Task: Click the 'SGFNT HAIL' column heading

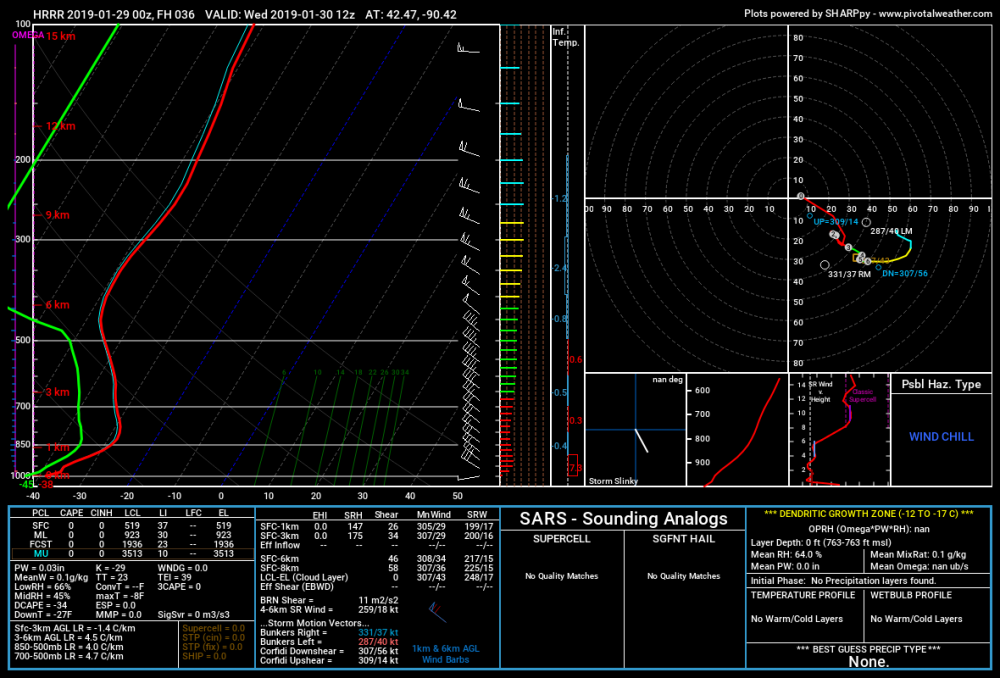Action: pyautogui.click(x=683, y=539)
